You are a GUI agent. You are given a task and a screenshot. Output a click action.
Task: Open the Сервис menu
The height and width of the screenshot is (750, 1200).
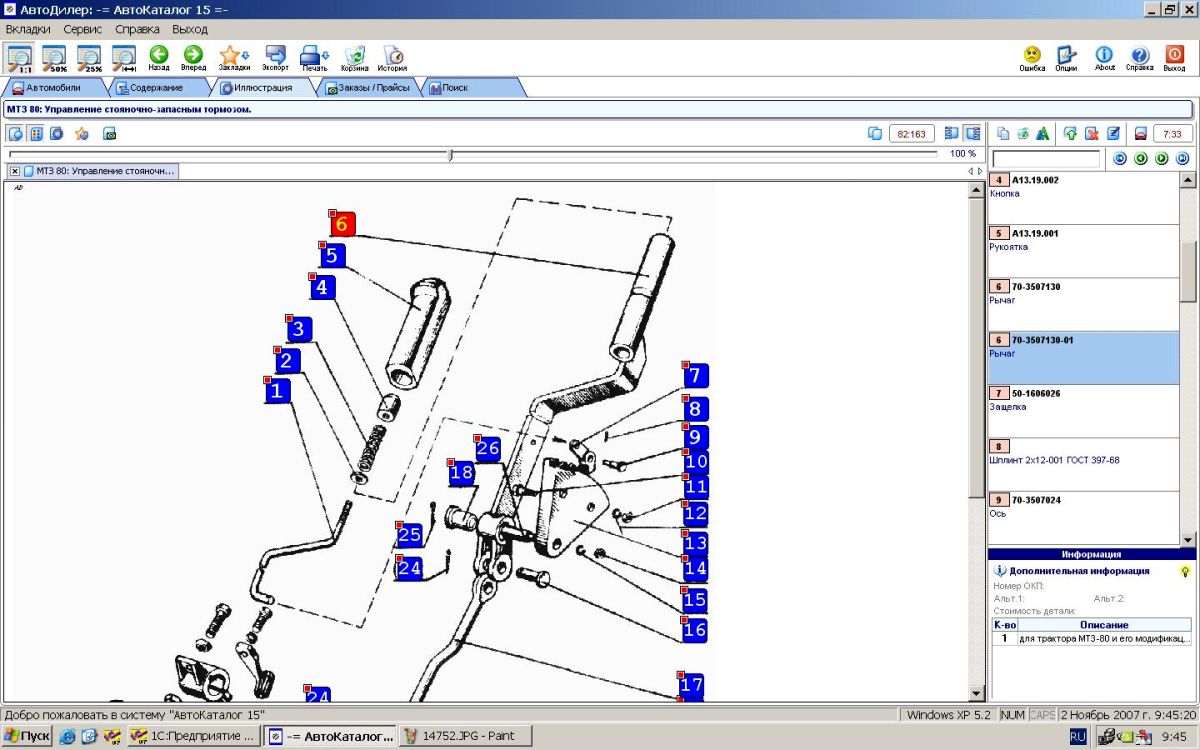pyautogui.click(x=83, y=29)
